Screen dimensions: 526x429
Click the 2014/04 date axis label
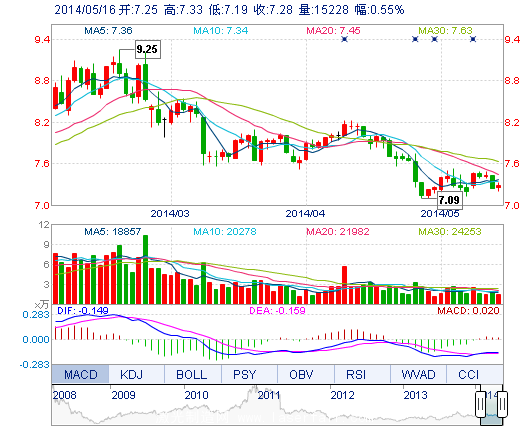305,213
